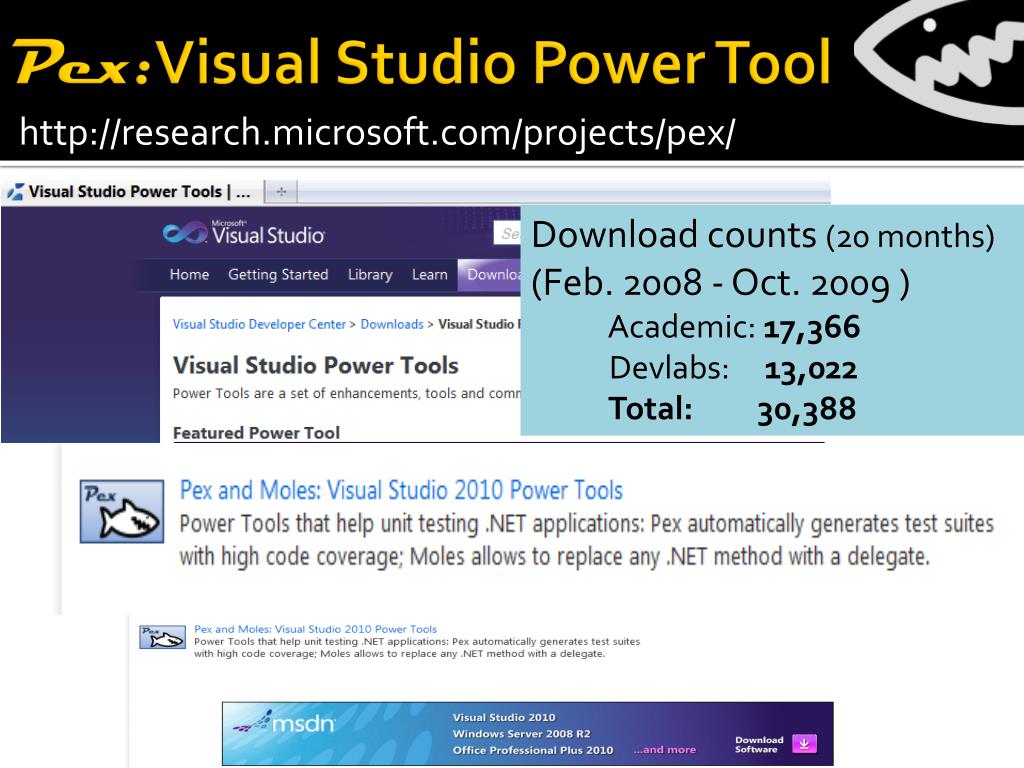Image resolution: width=1024 pixels, height=768 pixels.
Task: Open the Learn menu item
Action: coord(430,274)
